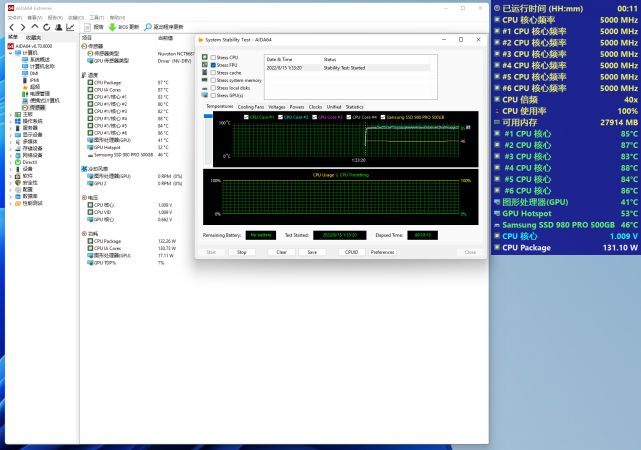The height and width of the screenshot is (450, 641).
Task: Expand the operating system tree node
Action: click(x=11, y=121)
